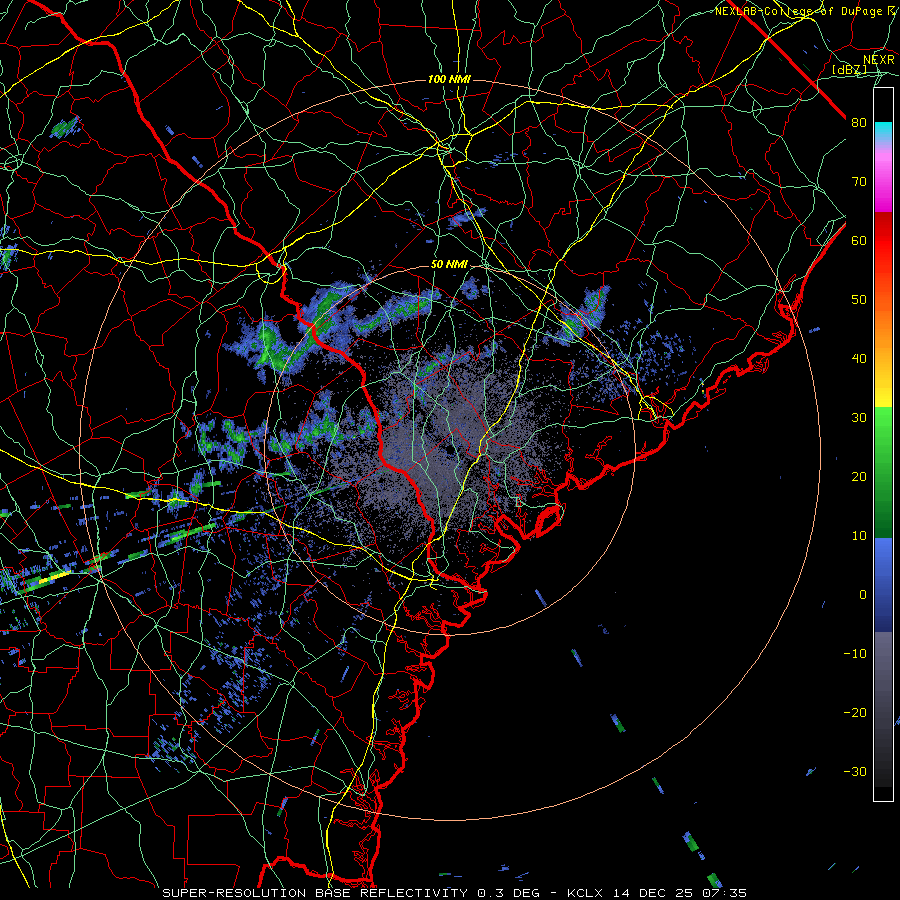Click the 07:35 timestamp in the caption
Viewport: 900px width, 900px height.
click(x=724, y=893)
